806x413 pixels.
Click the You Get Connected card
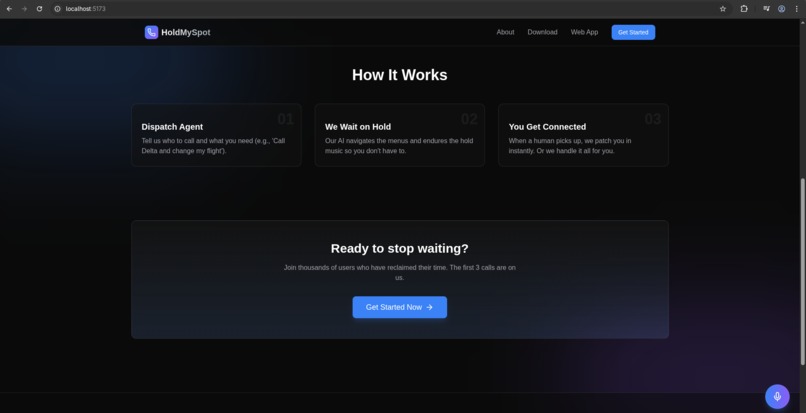pos(583,135)
